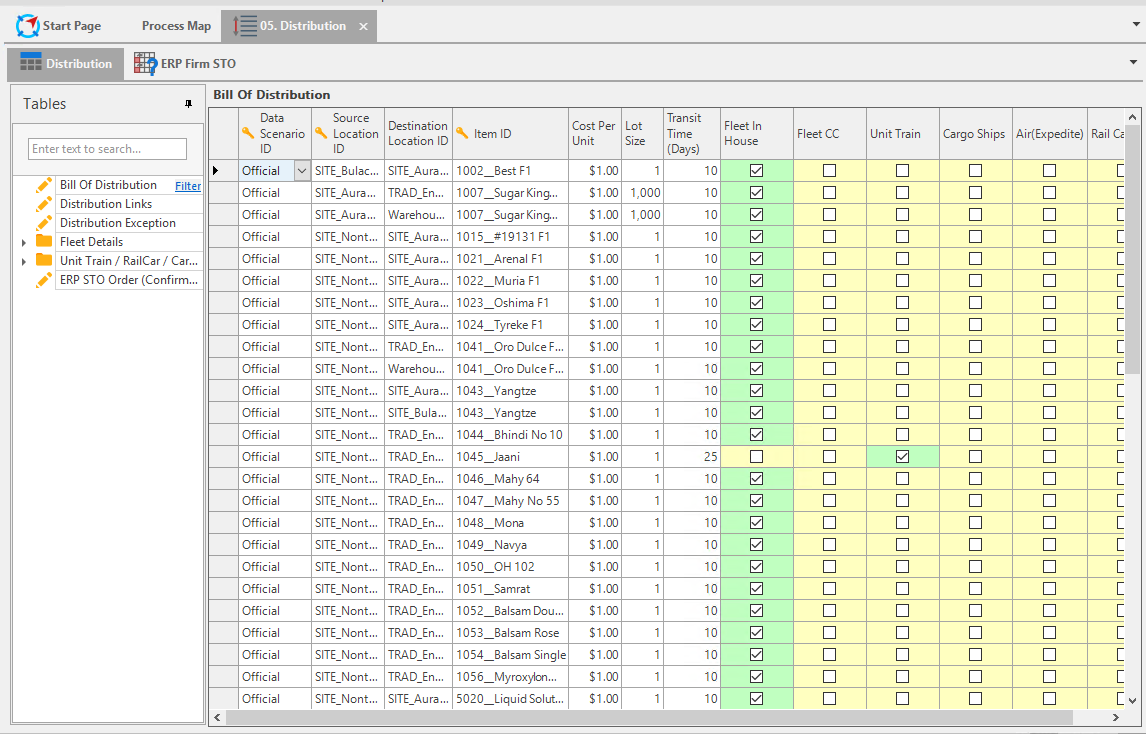Click the Tables search text field
The width and height of the screenshot is (1146, 734).
(x=107, y=148)
